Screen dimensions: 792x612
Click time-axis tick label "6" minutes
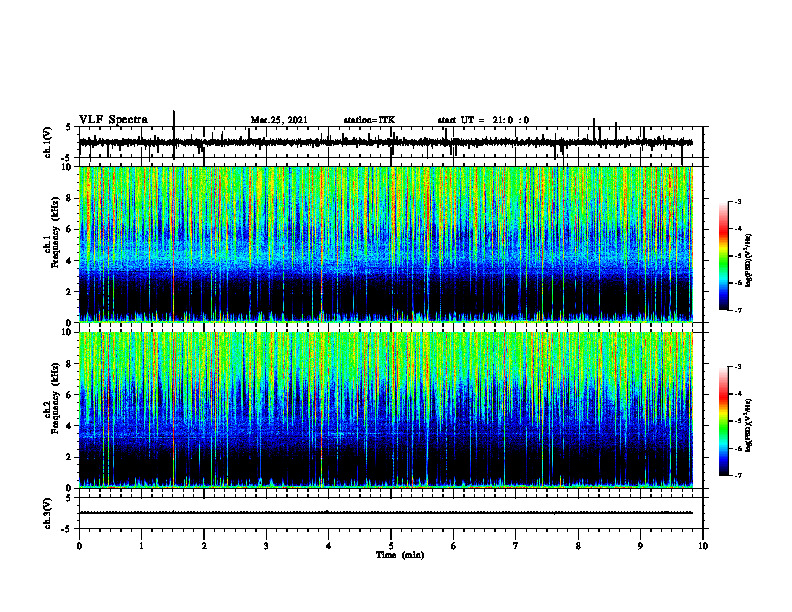(x=454, y=546)
